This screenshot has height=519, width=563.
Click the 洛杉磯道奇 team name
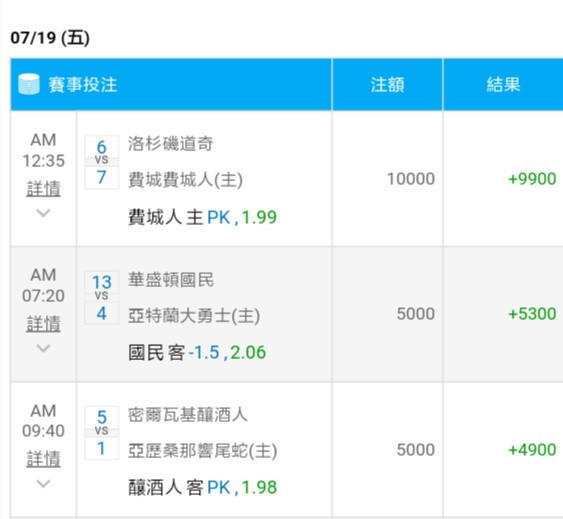pos(171,144)
